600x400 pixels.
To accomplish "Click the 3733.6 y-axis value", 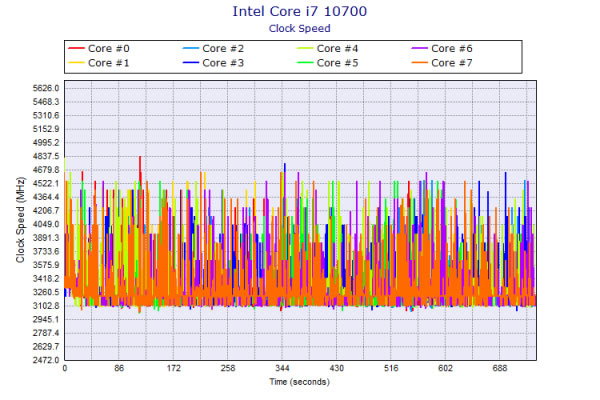I will [46, 251].
